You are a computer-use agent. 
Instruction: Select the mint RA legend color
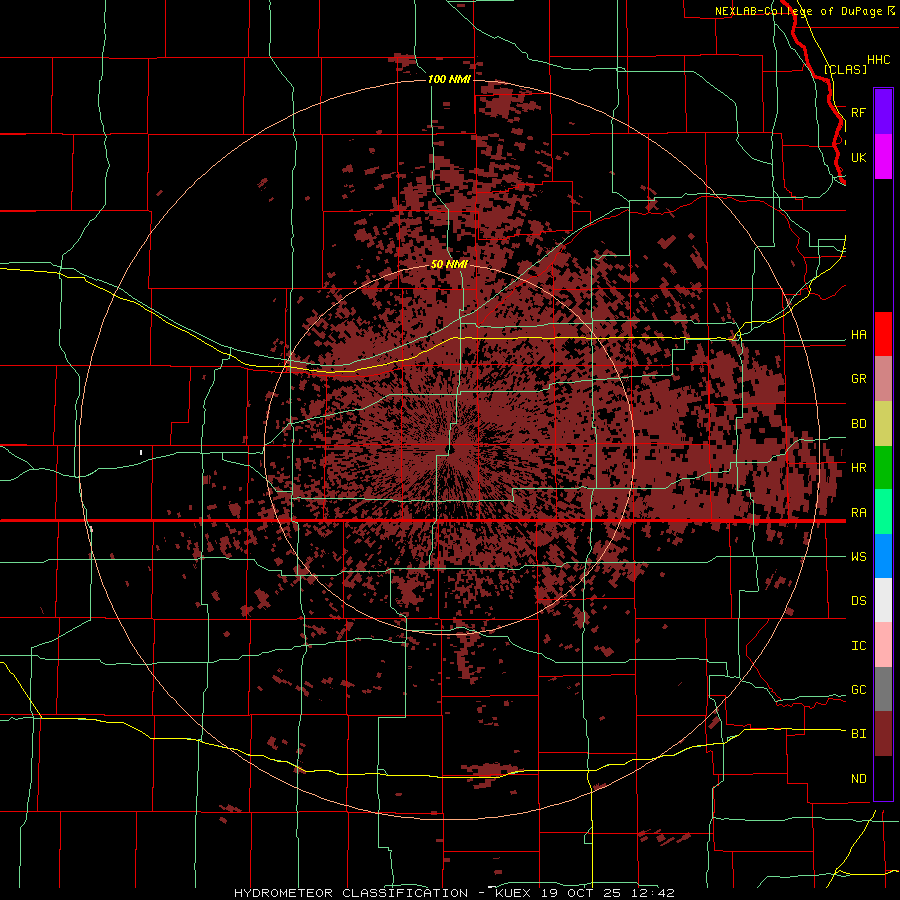coord(883,512)
